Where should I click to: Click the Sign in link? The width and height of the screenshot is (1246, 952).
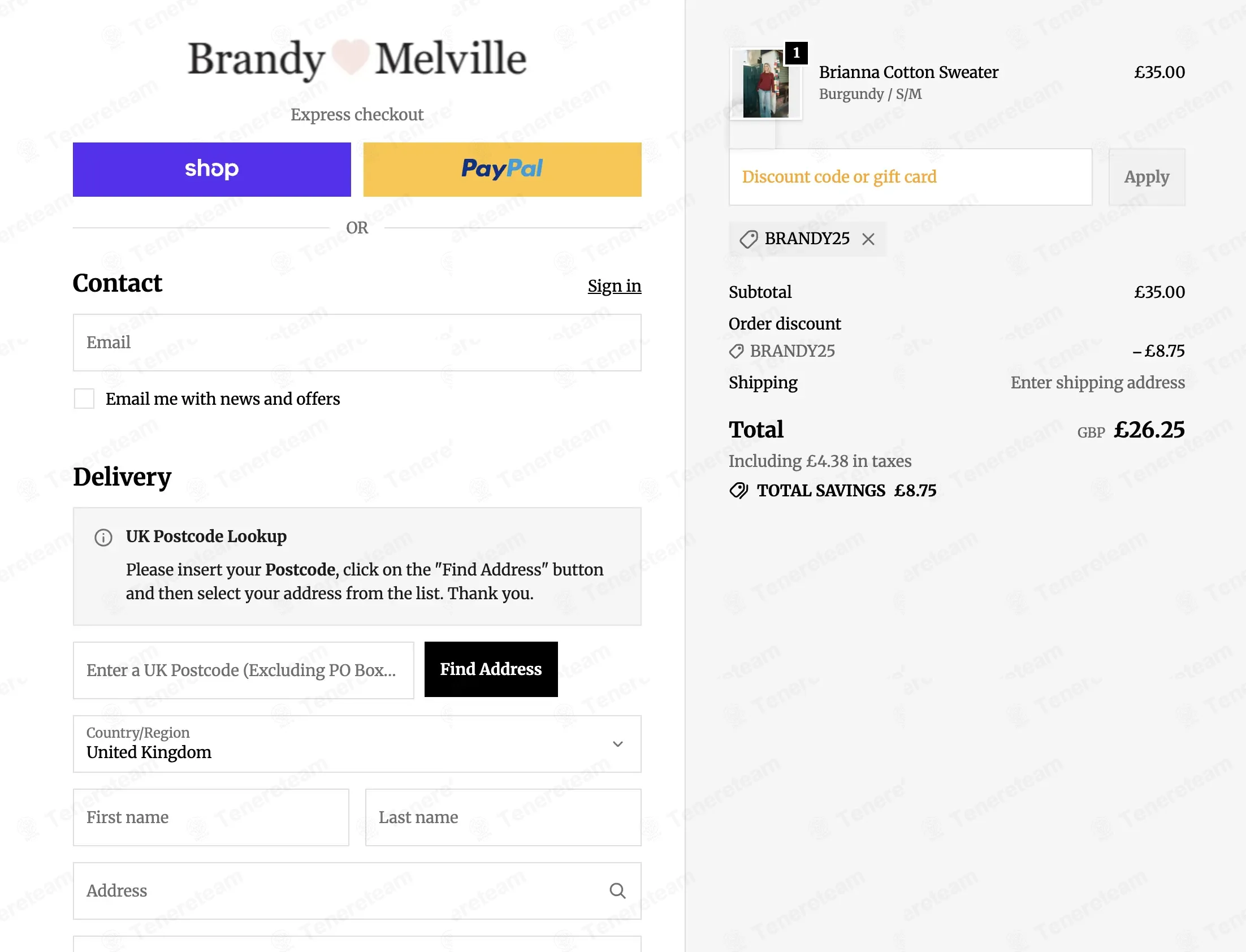point(614,286)
